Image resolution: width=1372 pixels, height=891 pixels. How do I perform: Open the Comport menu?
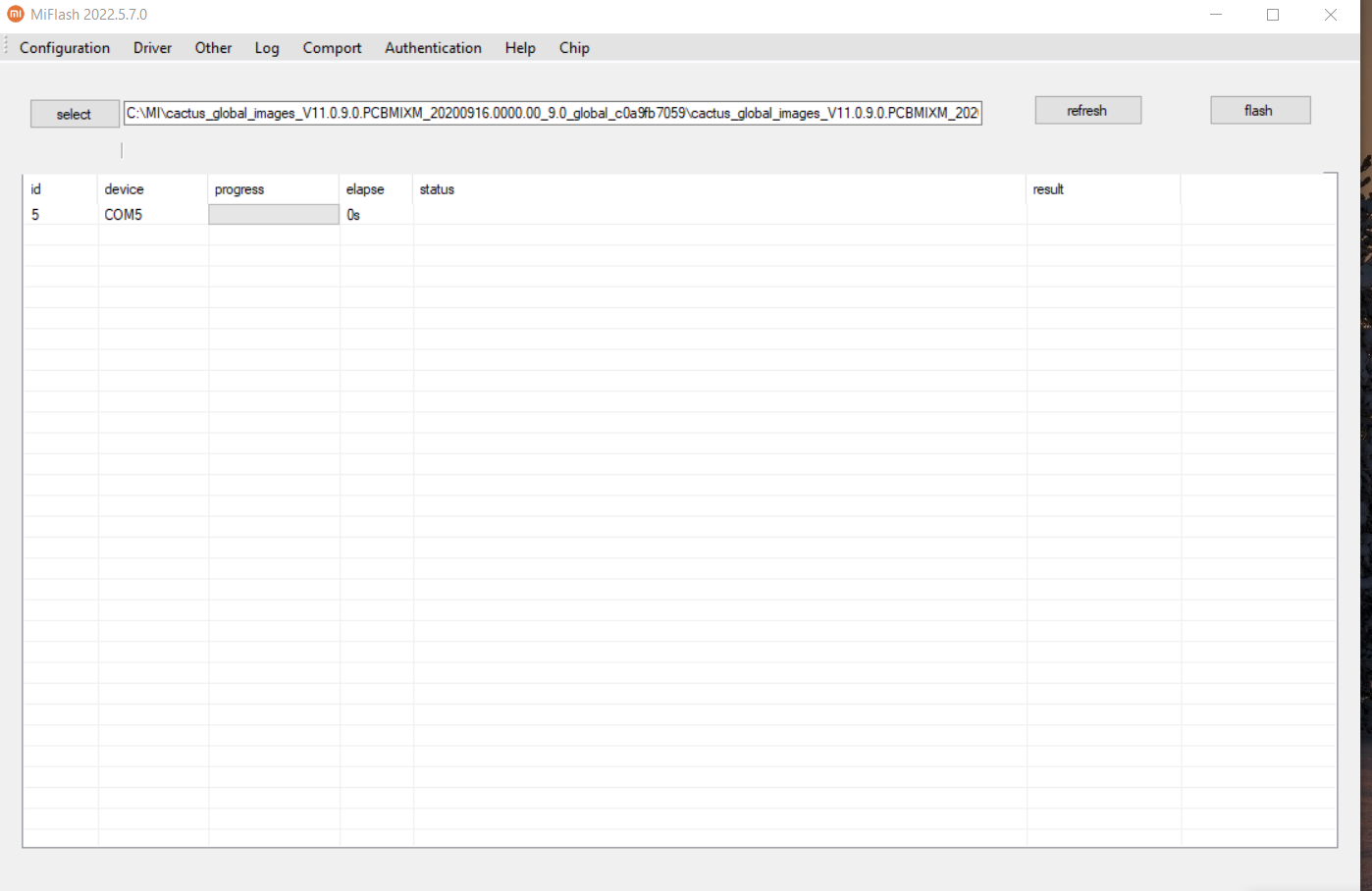click(x=332, y=48)
